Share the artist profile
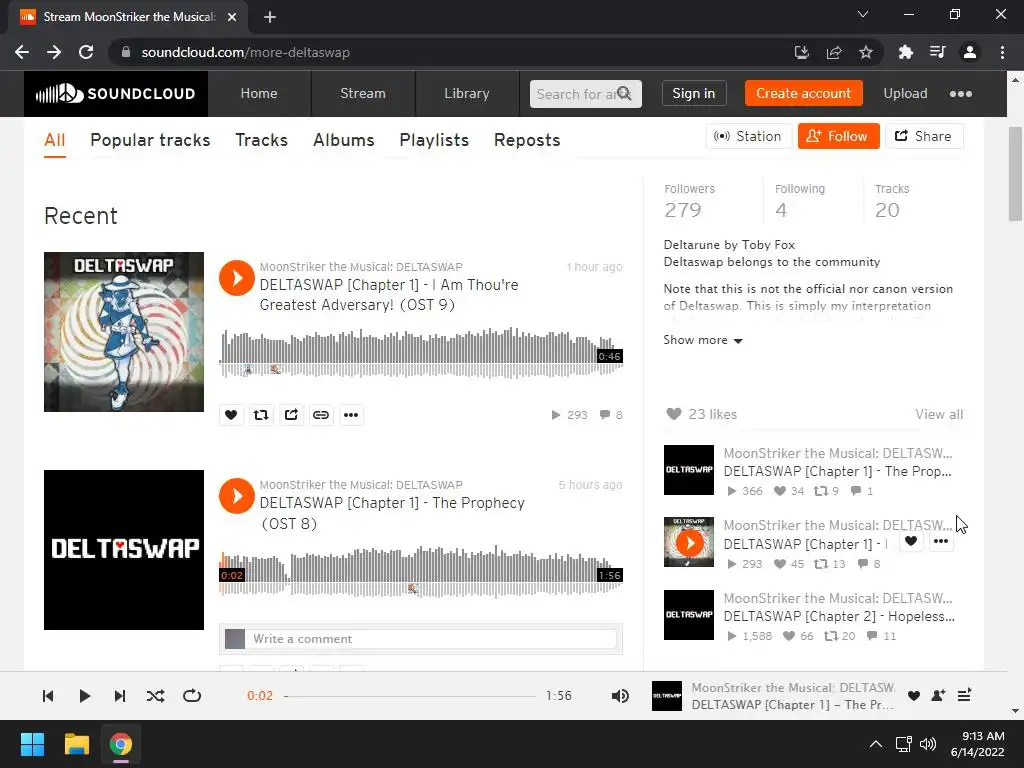1024x768 pixels. (924, 136)
